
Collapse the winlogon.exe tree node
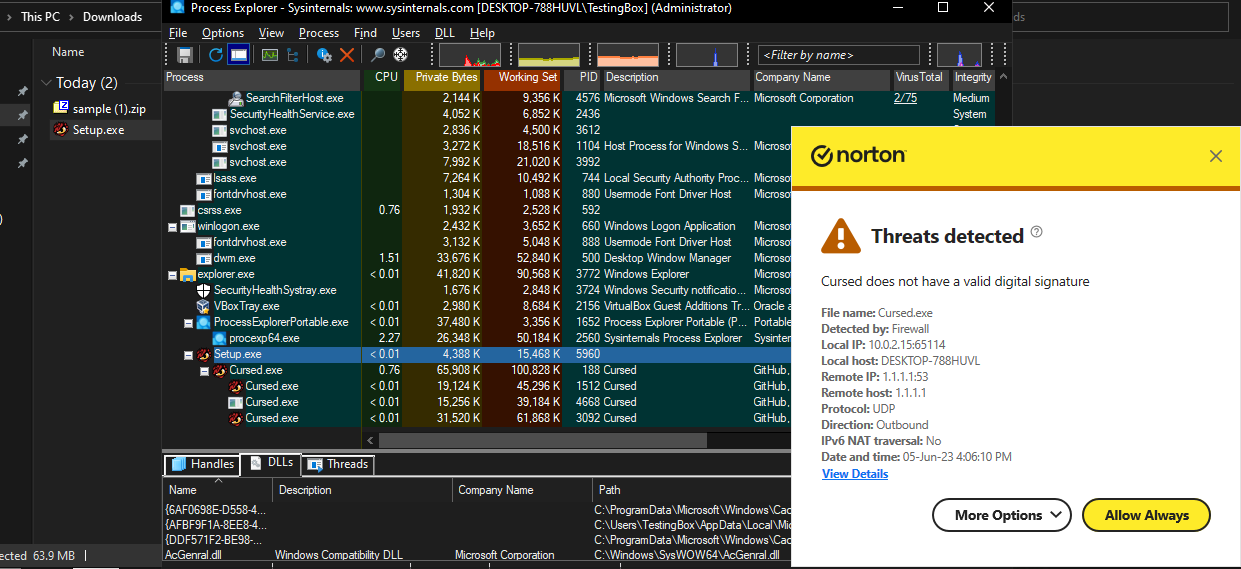click(x=173, y=226)
